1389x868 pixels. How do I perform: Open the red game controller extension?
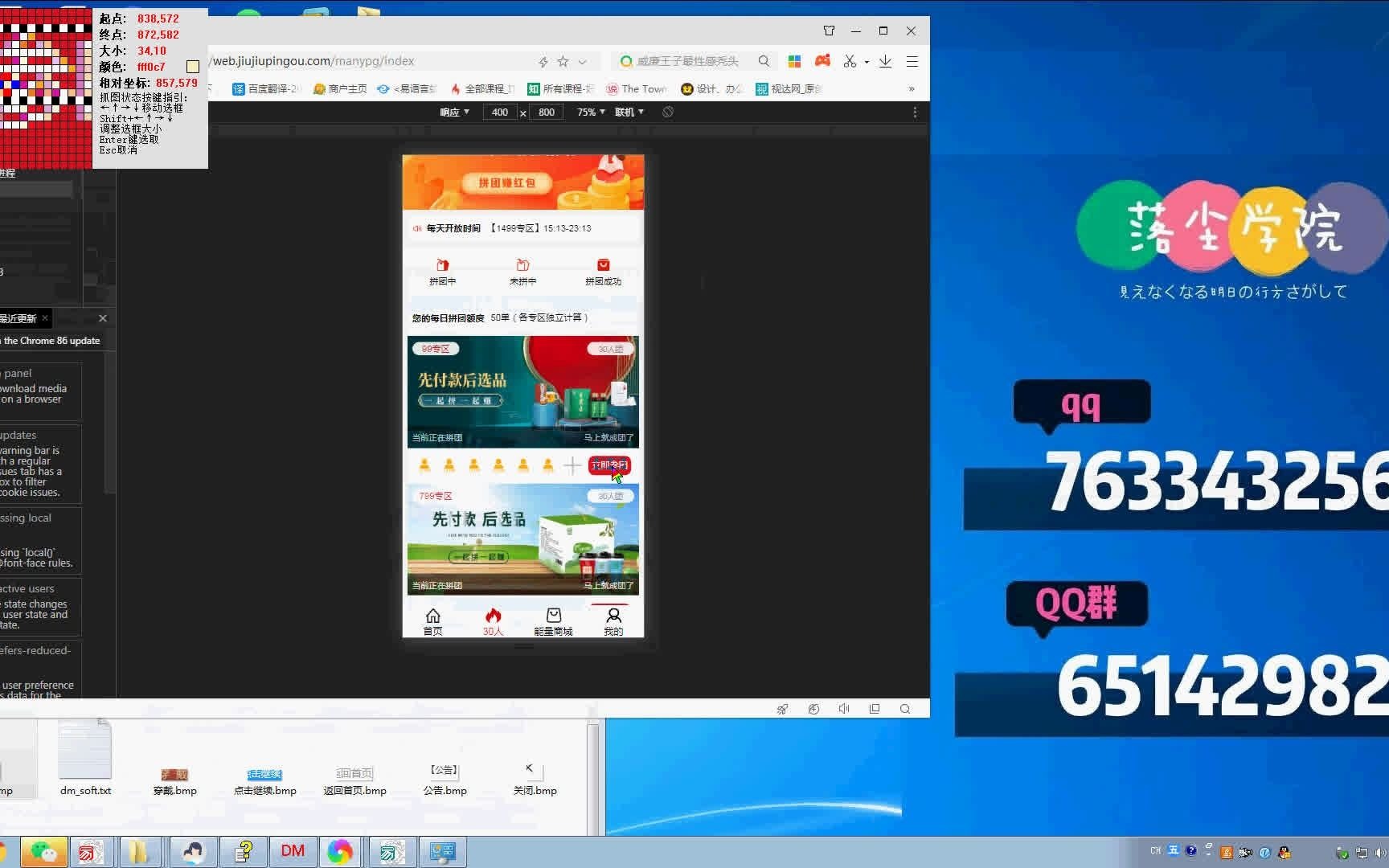click(822, 60)
